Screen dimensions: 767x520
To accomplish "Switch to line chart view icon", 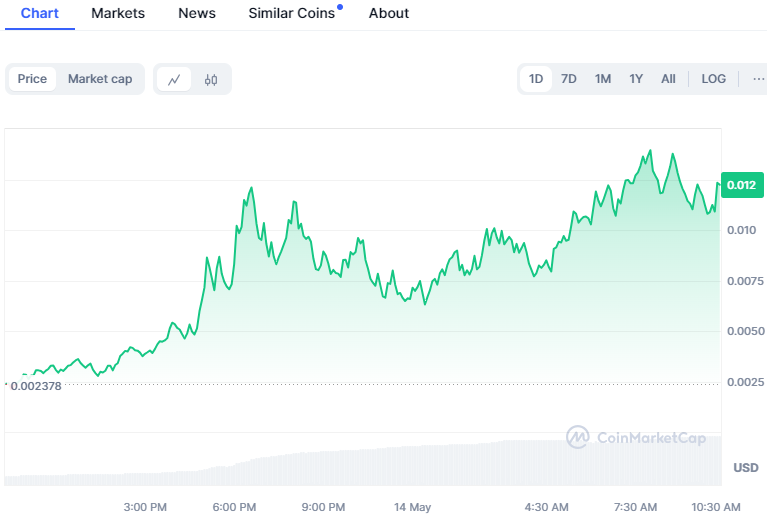I will 174,79.
